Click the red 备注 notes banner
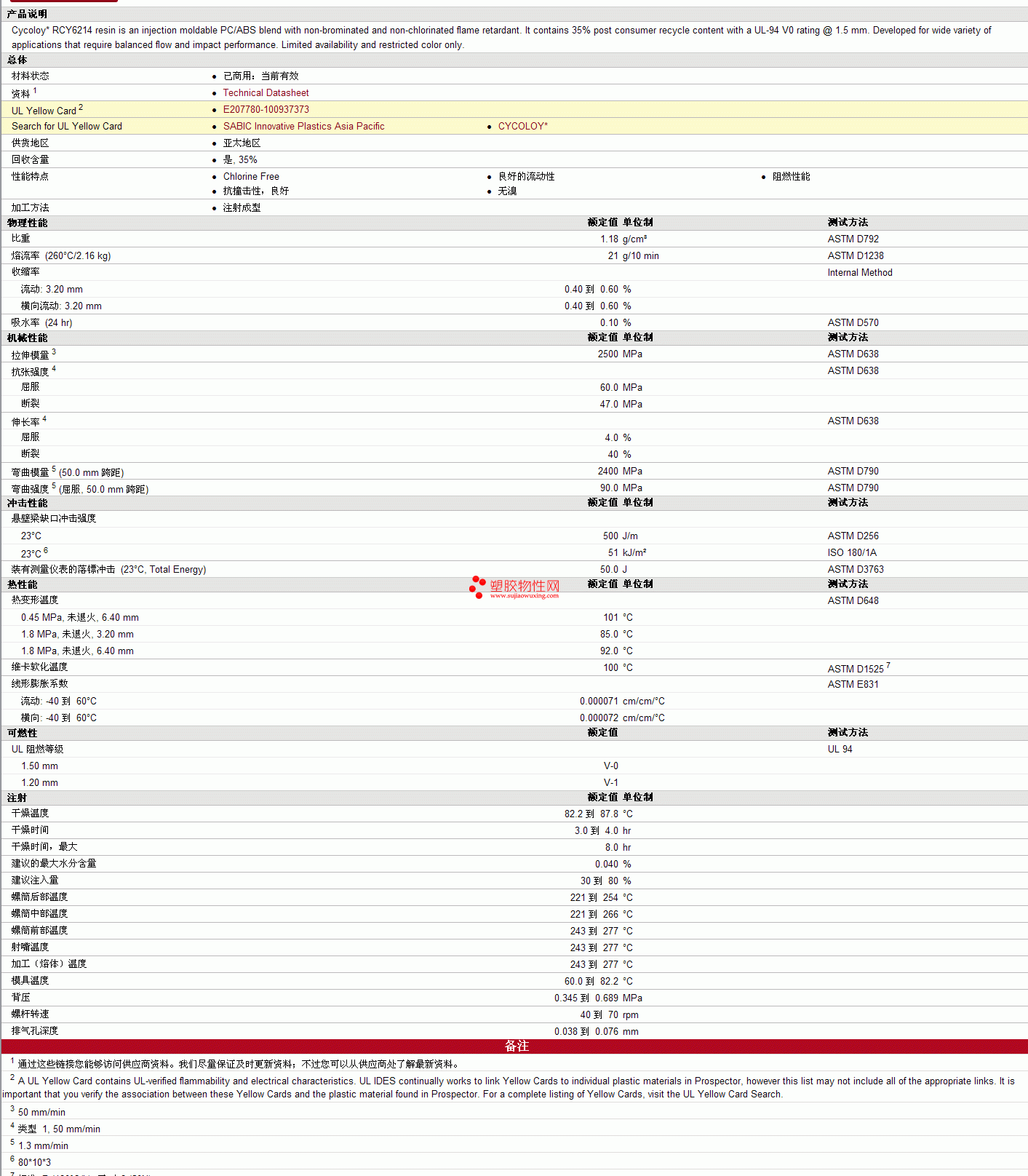1028x1176 pixels. 514,1046
